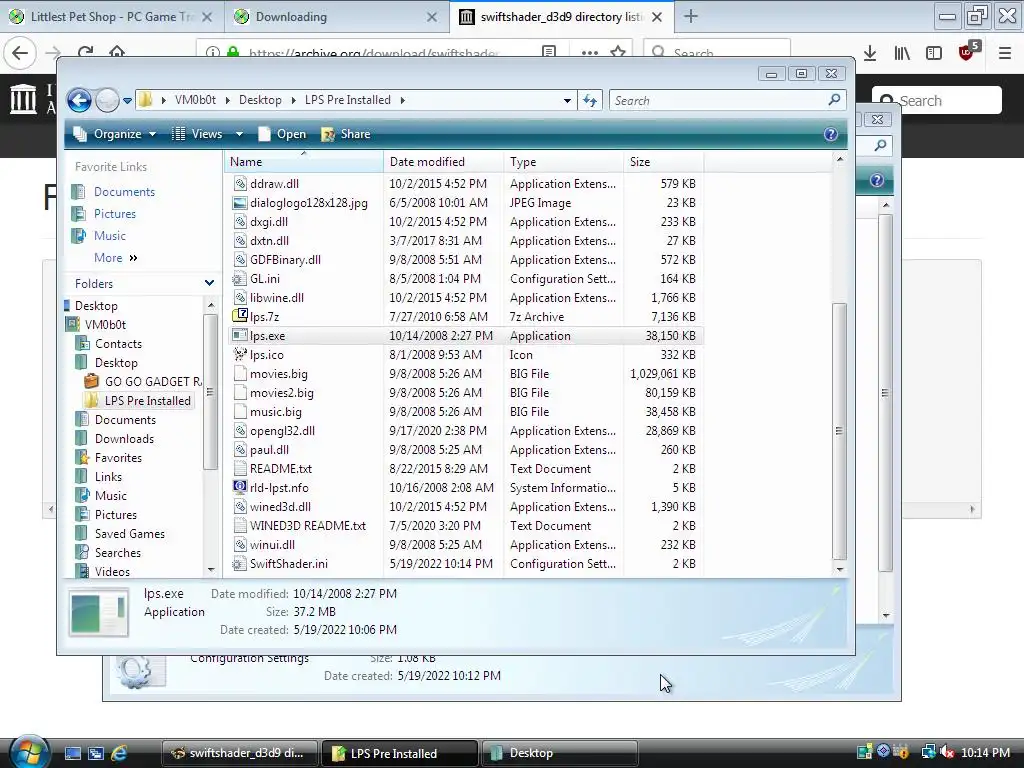Open Pictures favorite link
The width and height of the screenshot is (1024, 768).
115,214
